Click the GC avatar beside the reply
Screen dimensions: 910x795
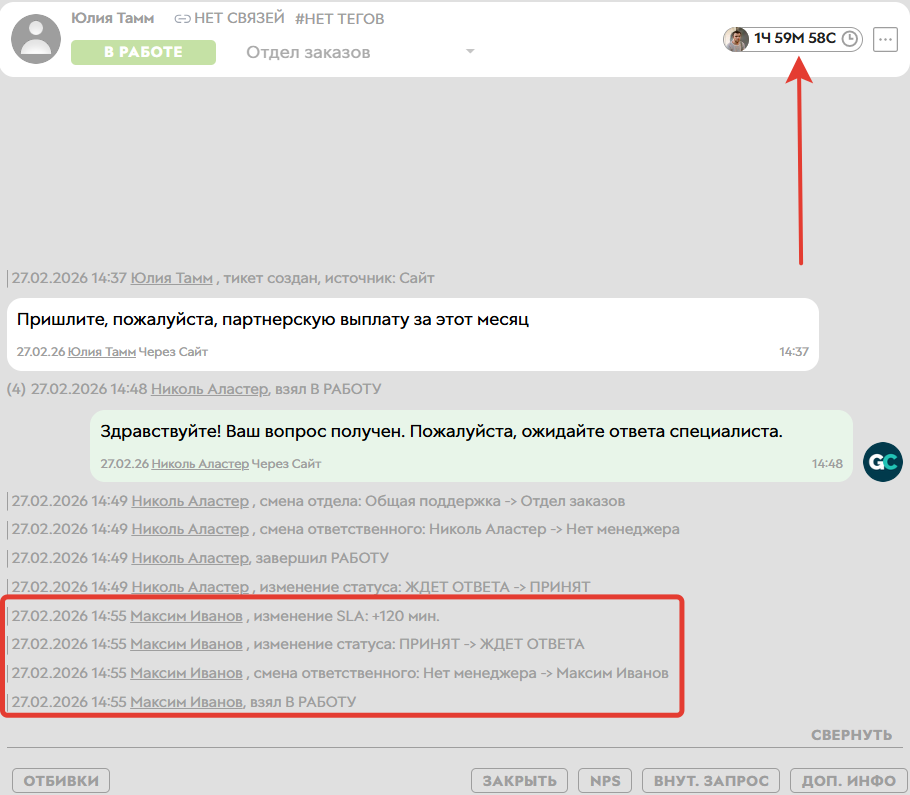(x=883, y=462)
